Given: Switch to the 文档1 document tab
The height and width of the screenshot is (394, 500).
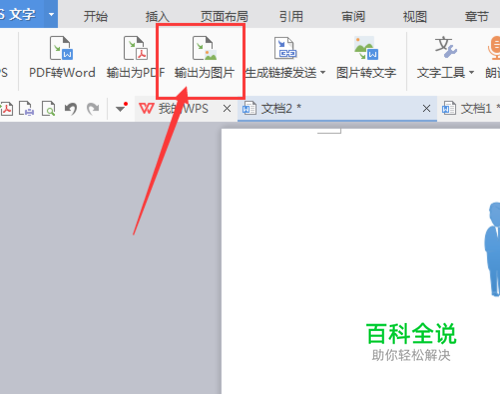Looking at the screenshot, I should click(470, 109).
